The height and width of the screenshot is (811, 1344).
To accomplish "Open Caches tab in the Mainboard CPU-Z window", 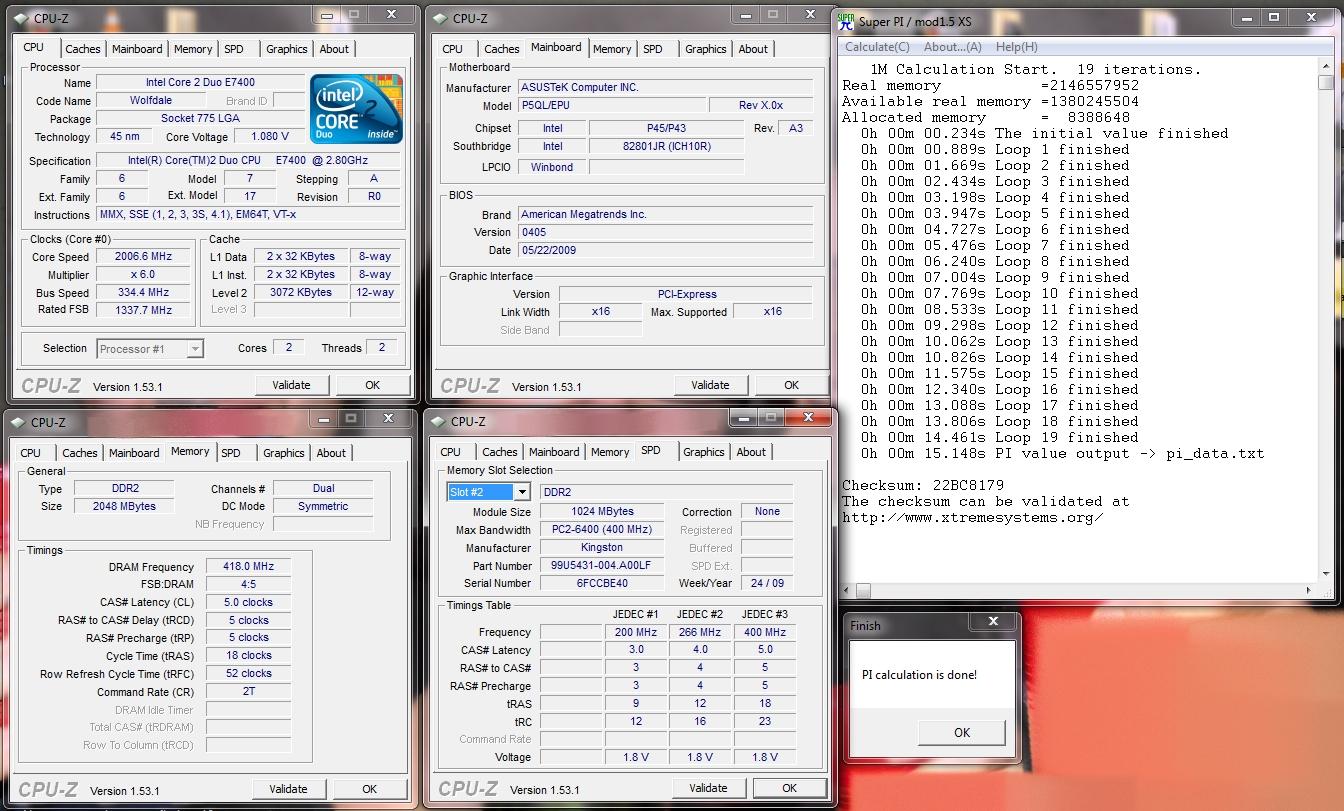I will click(x=501, y=49).
